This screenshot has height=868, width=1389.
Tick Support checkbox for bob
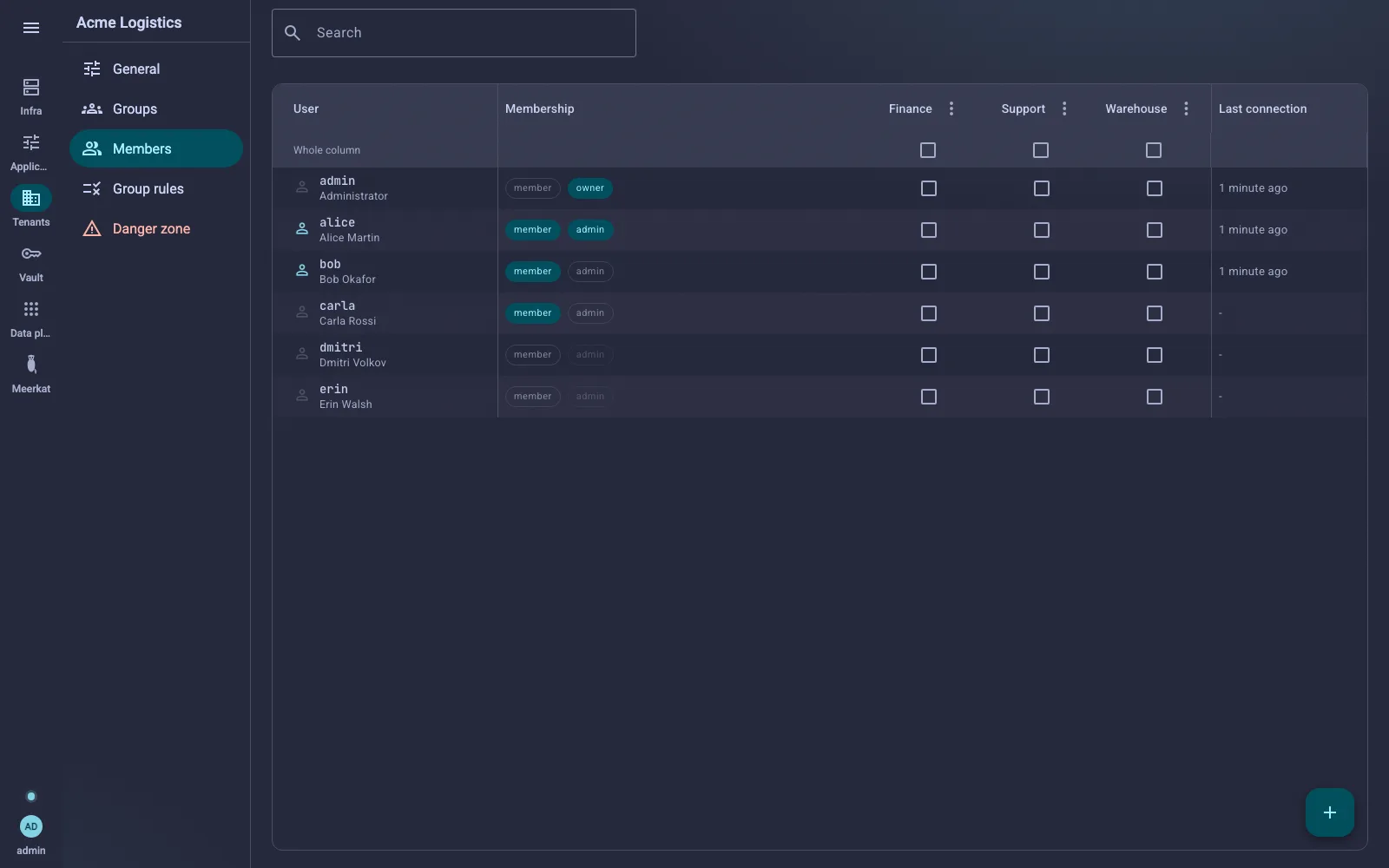1042,272
